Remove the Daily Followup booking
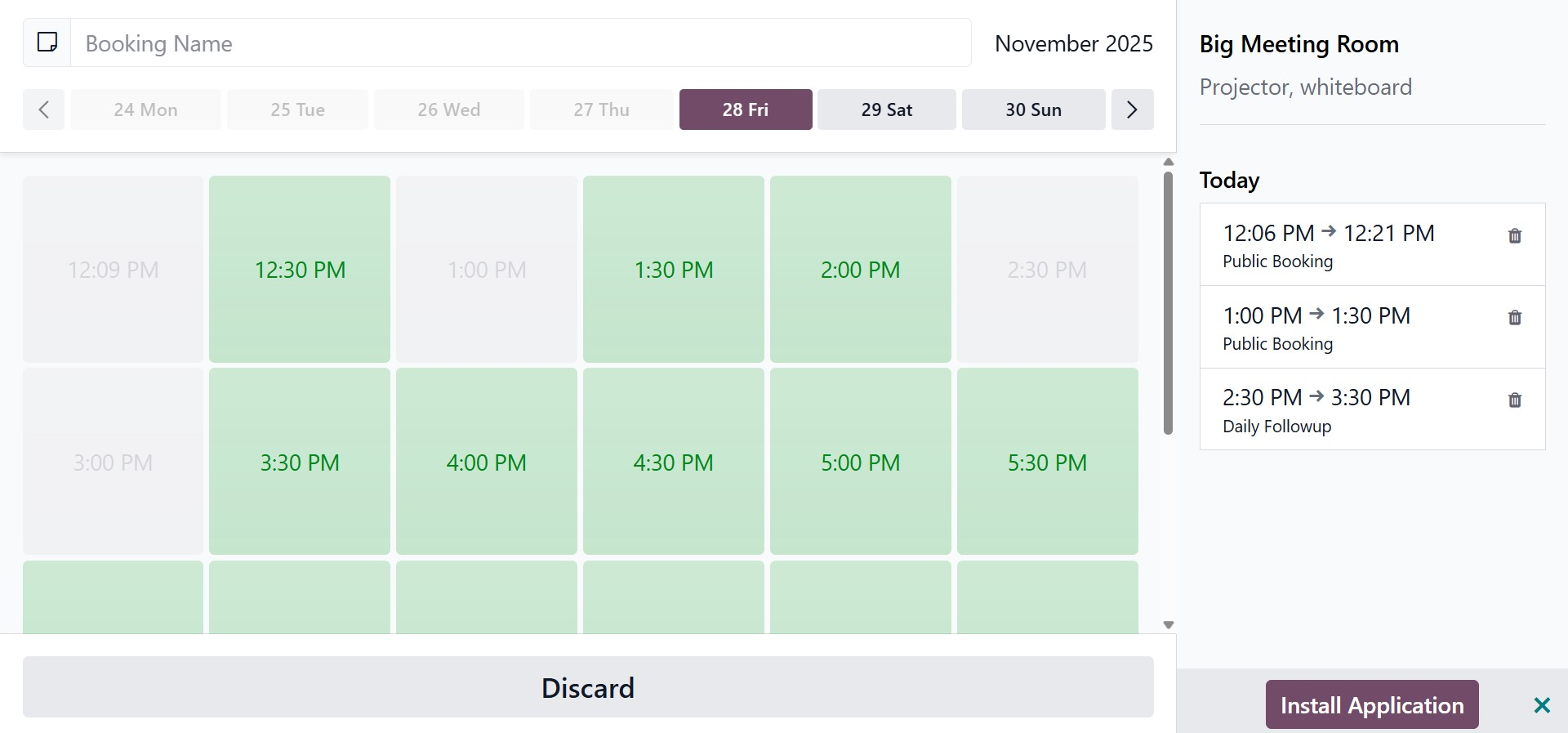1568x733 pixels. (x=1514, y=400)
